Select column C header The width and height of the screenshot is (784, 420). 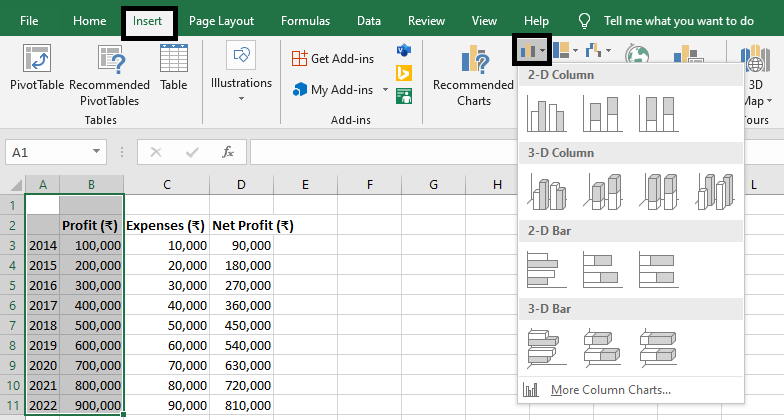coord(167,185)
